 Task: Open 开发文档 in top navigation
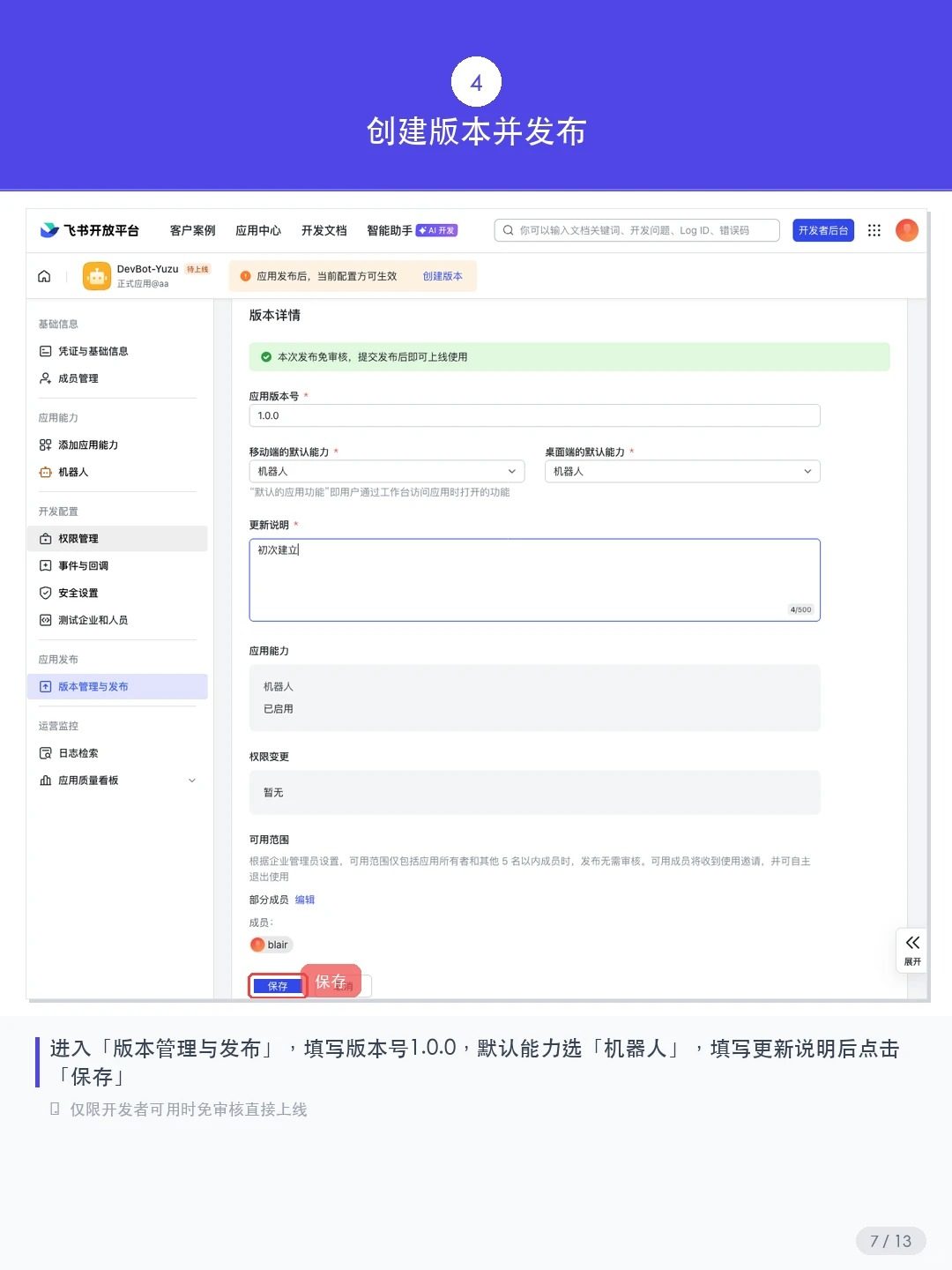pos(324,230)
